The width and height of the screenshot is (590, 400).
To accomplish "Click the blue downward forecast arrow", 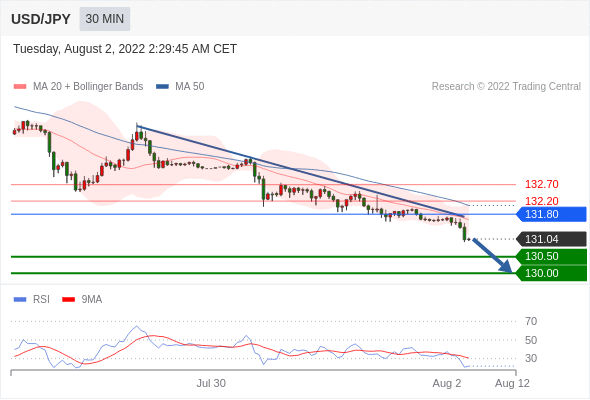I will 493,256.
